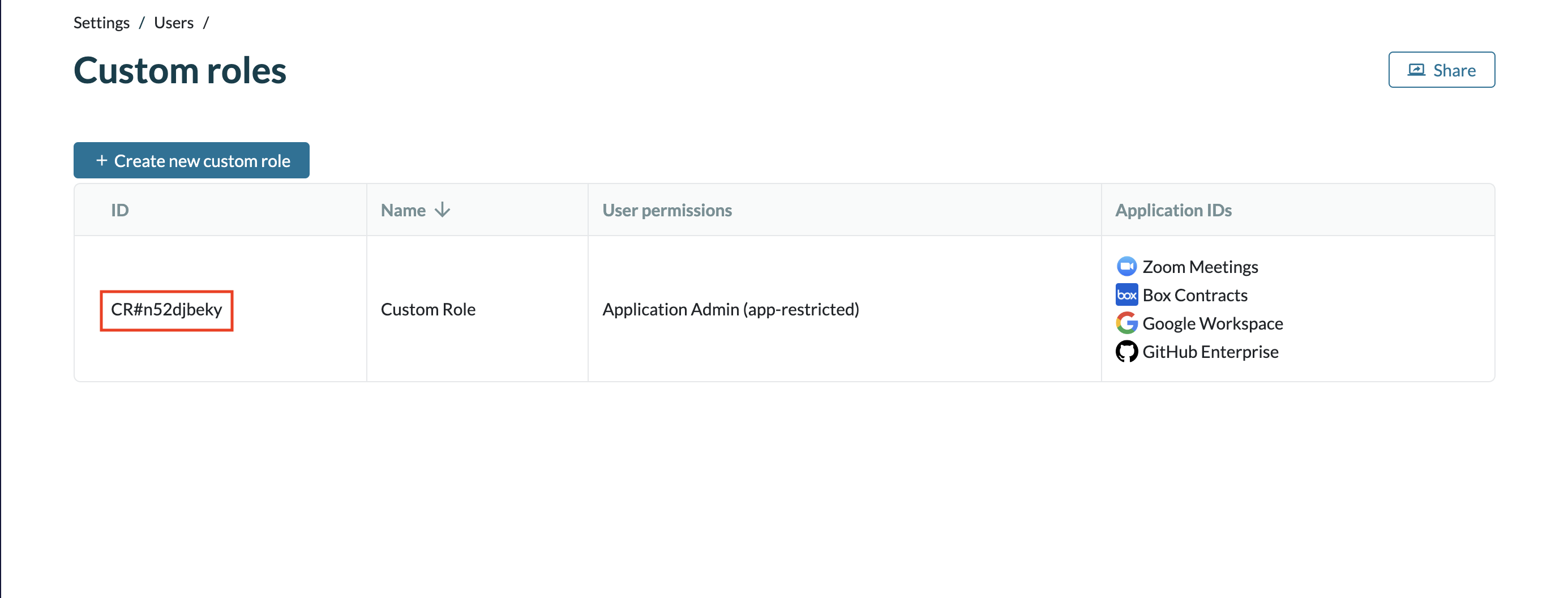Select the Application IDs column header
Image resolution: width=1568 pixels, height=598 pixels.
tap(1173, 210)
